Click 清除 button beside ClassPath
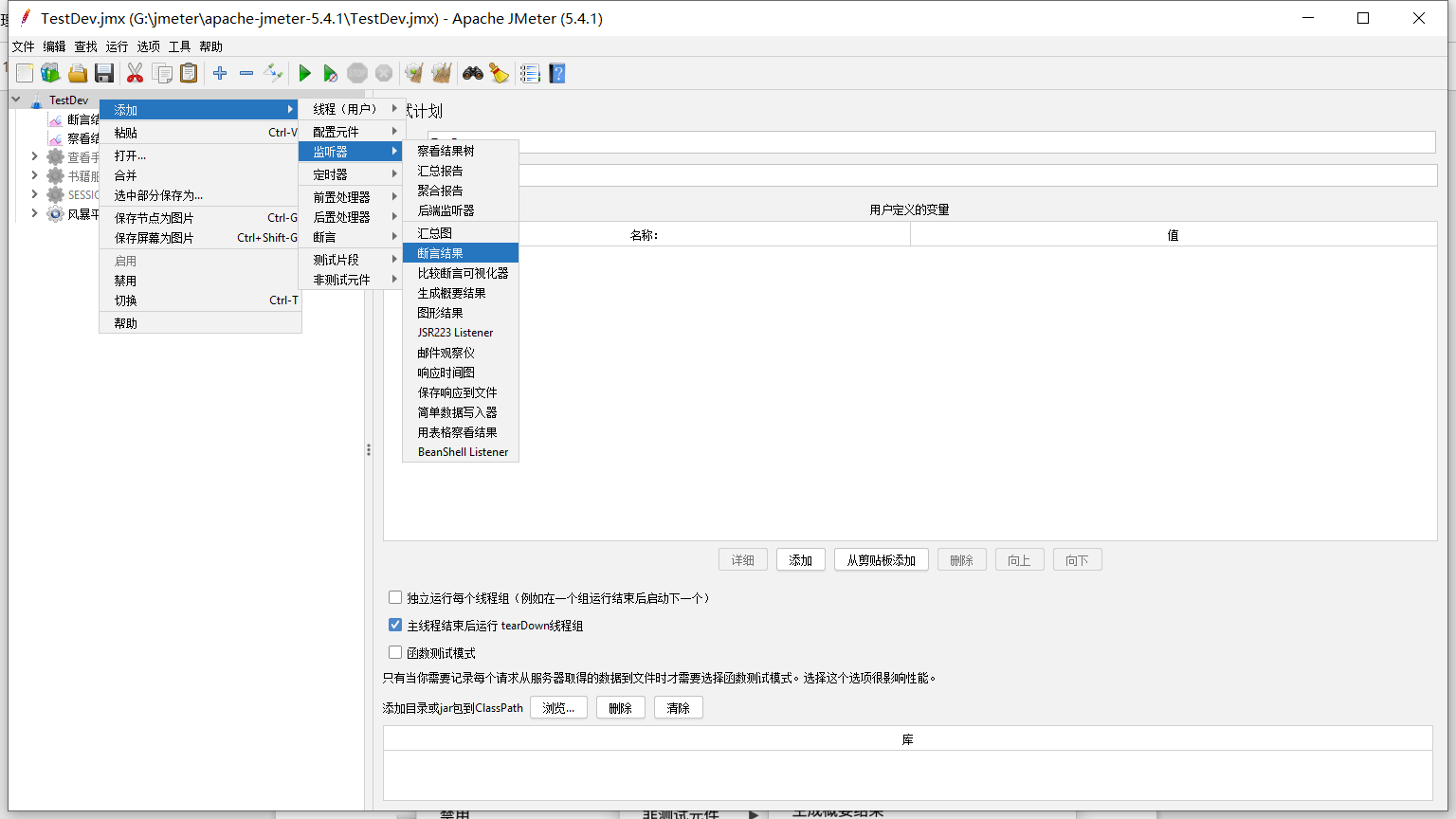The width and height of the screenshot is (1456, 819). 679,708
